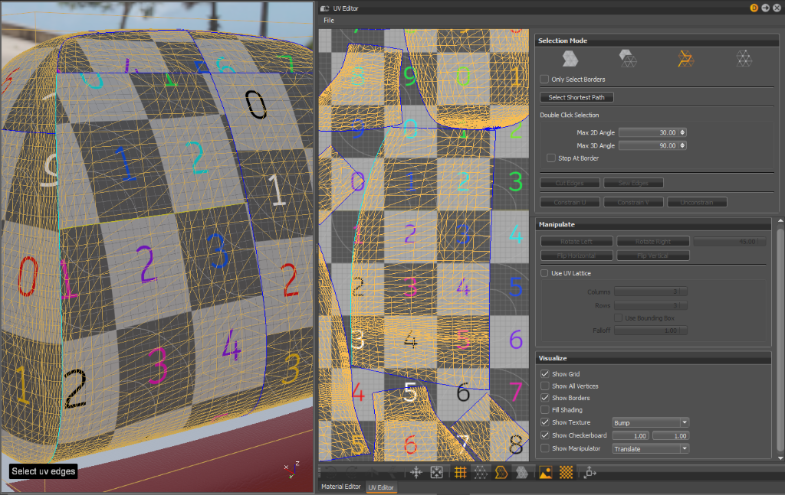Click the Rotate Right button

(653, 241)
